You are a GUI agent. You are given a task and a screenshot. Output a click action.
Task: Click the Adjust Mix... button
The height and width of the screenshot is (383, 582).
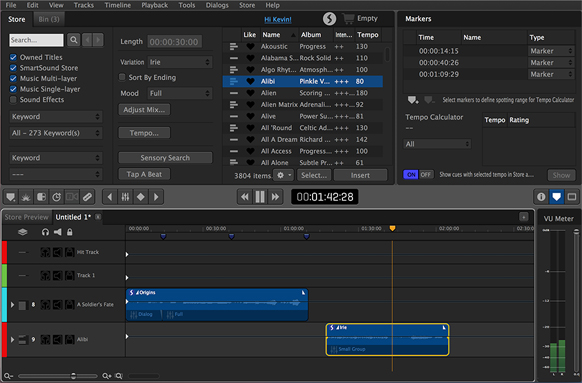point(144,110)
